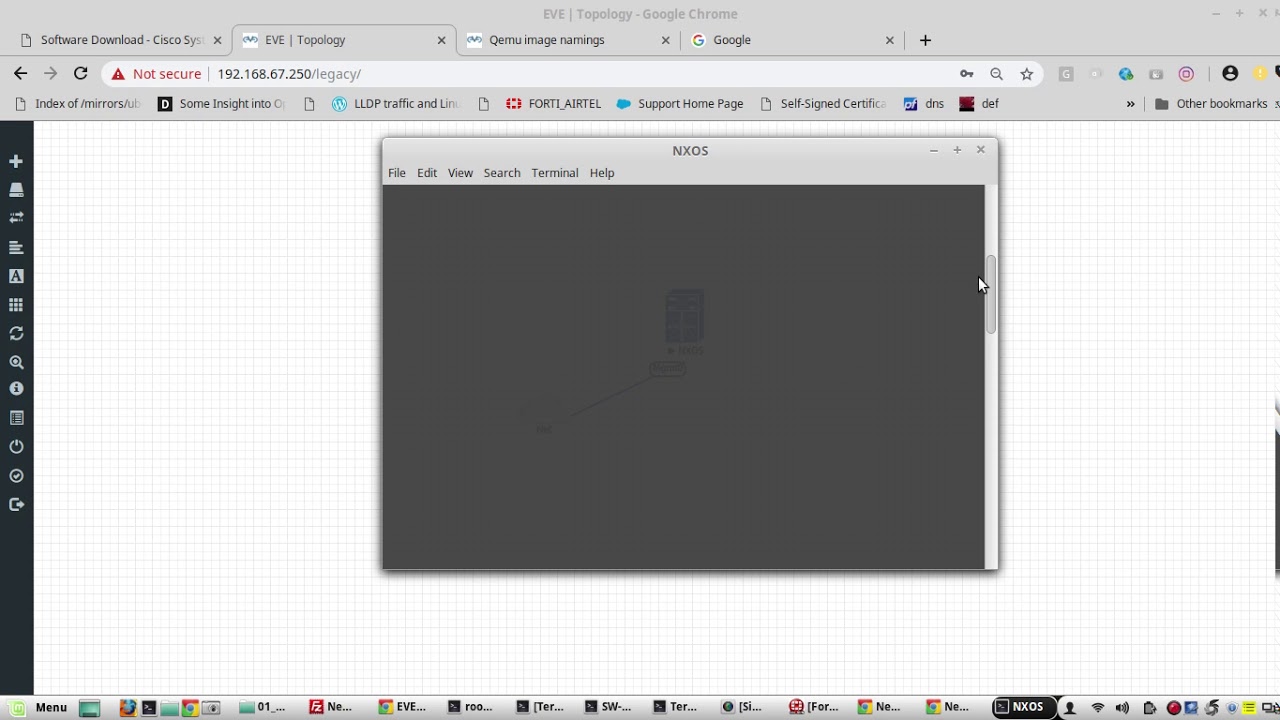Viewport: 1280px width, 720px height.
Task: Open the nodes list icon in EVE sidebar
Action: click(16, 190)
